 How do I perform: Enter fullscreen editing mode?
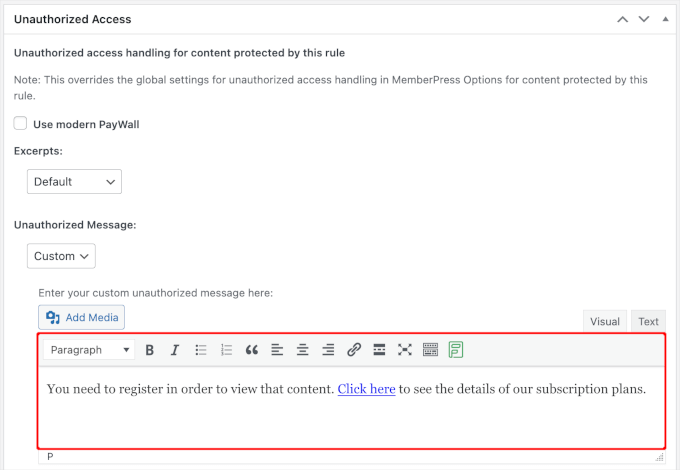405,350
